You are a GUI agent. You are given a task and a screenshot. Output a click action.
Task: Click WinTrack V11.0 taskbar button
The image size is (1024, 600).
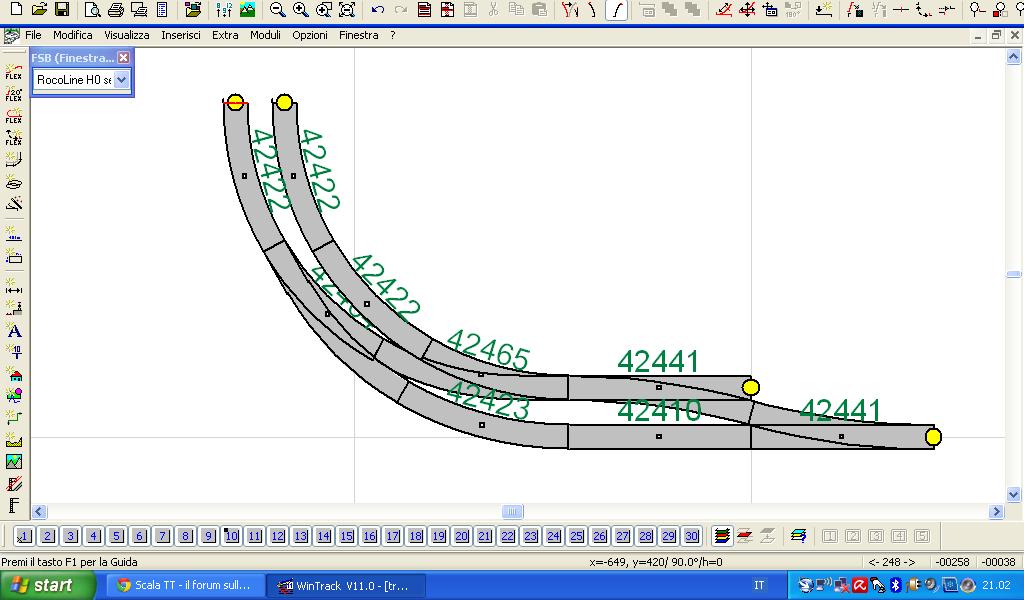346,586
